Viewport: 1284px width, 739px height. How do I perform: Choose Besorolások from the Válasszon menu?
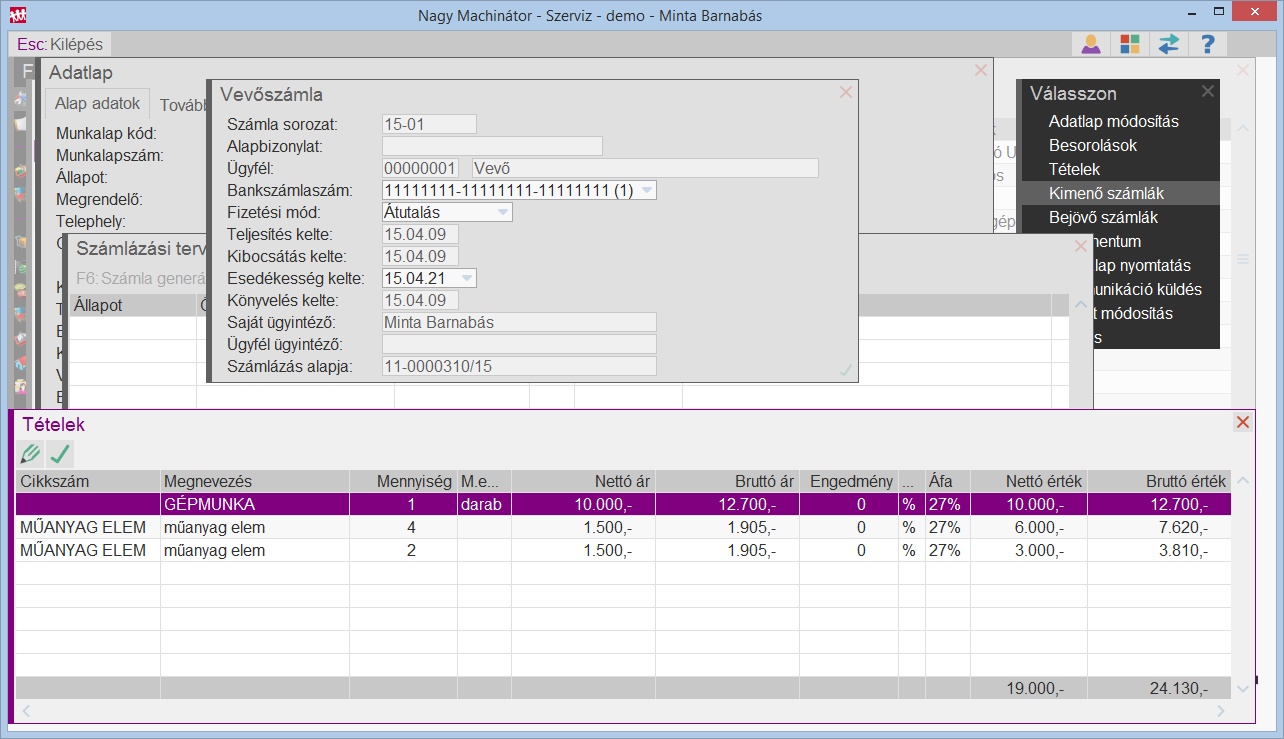tap(1093, 146)
